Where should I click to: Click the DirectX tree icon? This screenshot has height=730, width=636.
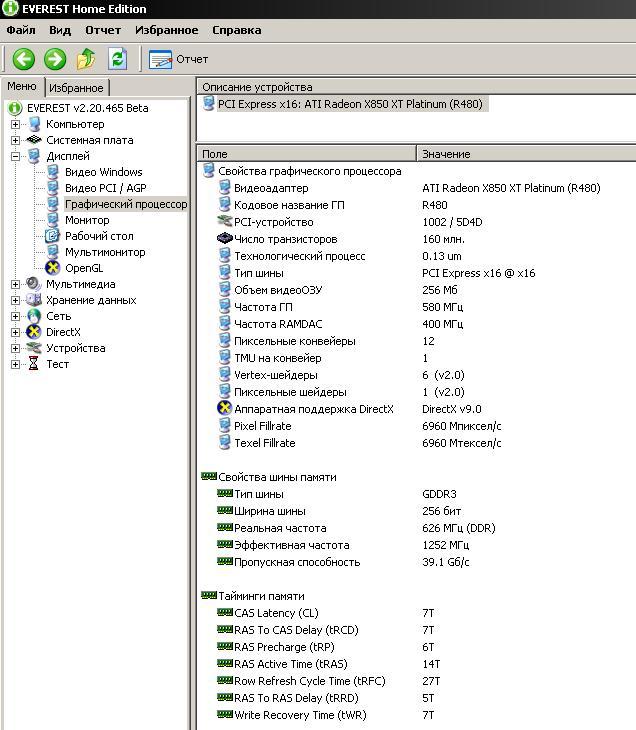(x=34, y=332)
